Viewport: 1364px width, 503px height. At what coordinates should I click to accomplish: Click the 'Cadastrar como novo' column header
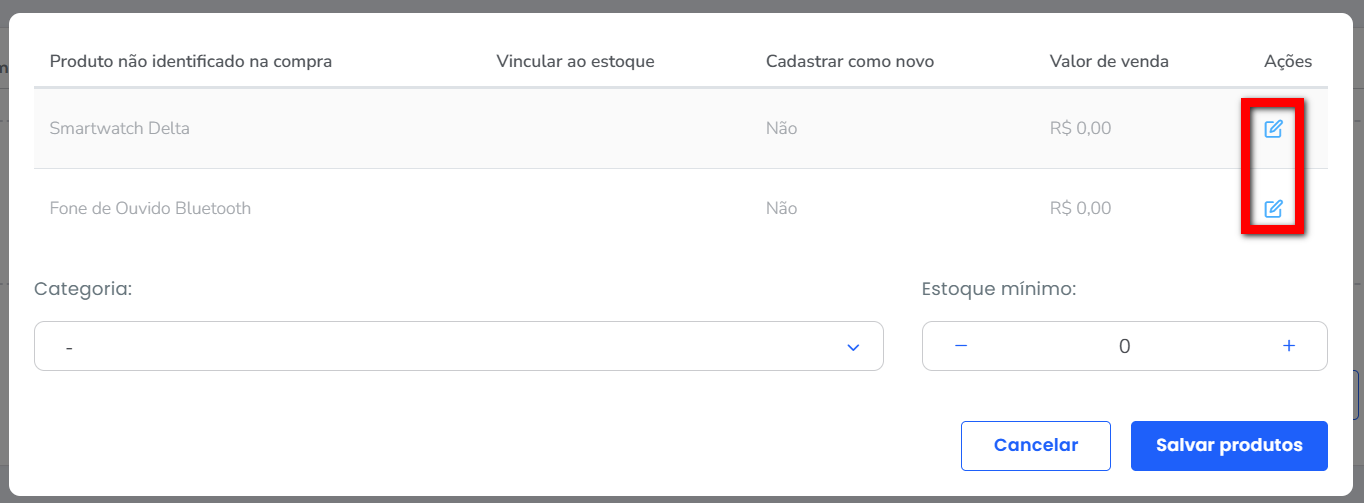point(849,62)
